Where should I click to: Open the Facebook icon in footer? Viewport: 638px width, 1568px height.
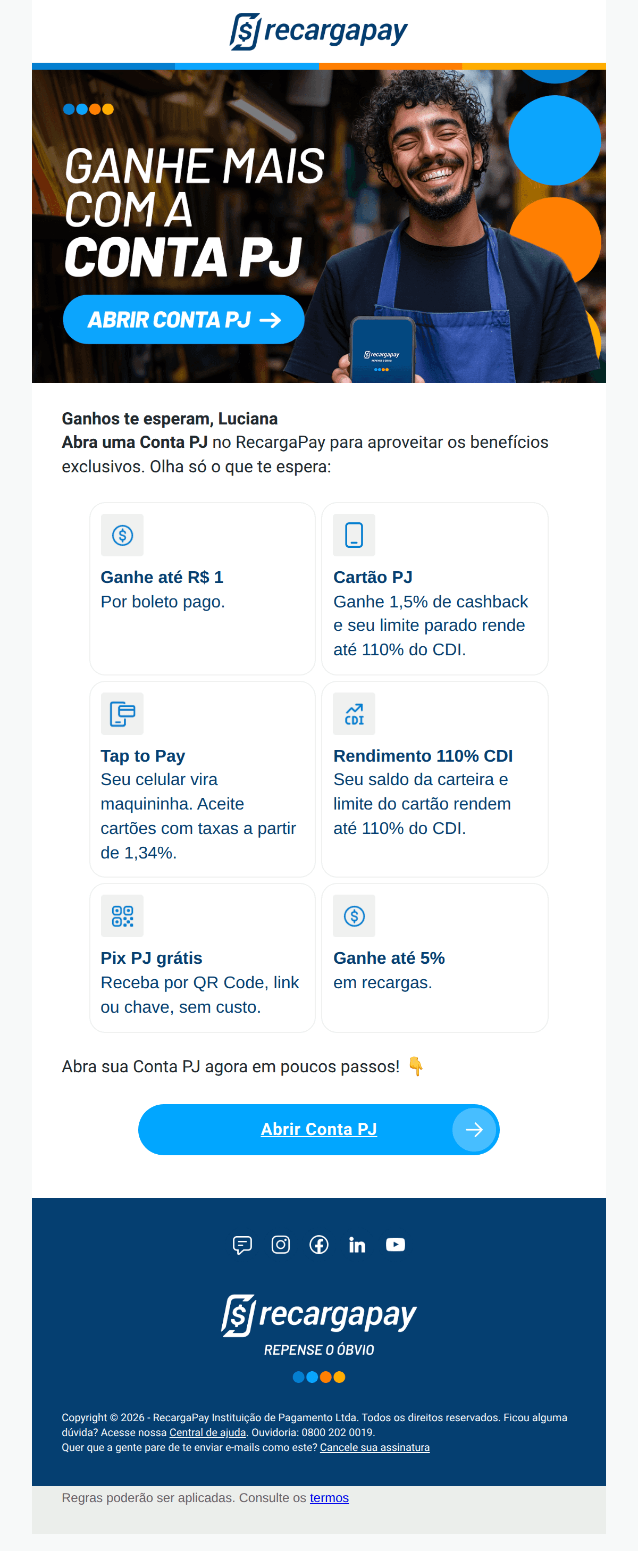click(x=318, y=1245)
